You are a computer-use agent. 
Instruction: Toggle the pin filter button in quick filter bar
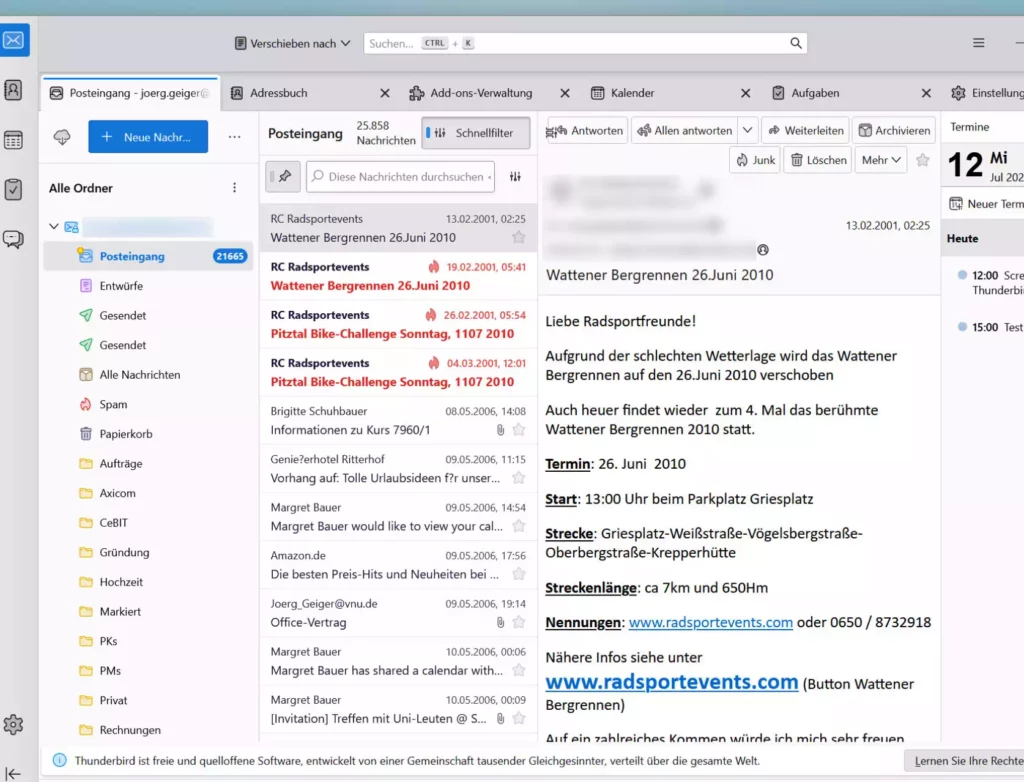[x=283, y=176]
